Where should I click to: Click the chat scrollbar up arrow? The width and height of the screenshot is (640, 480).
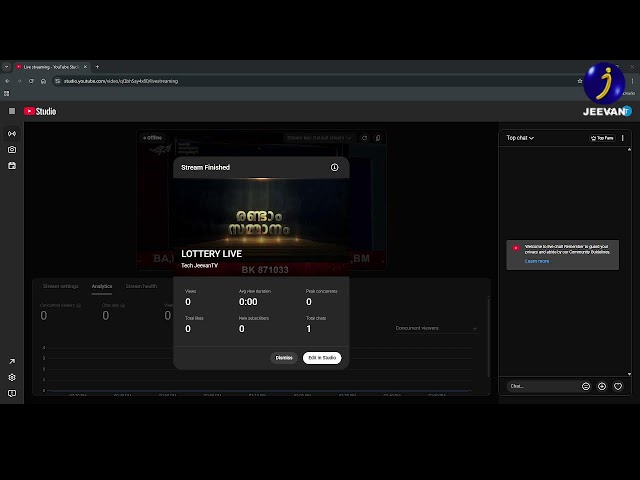tap(629, 150)
